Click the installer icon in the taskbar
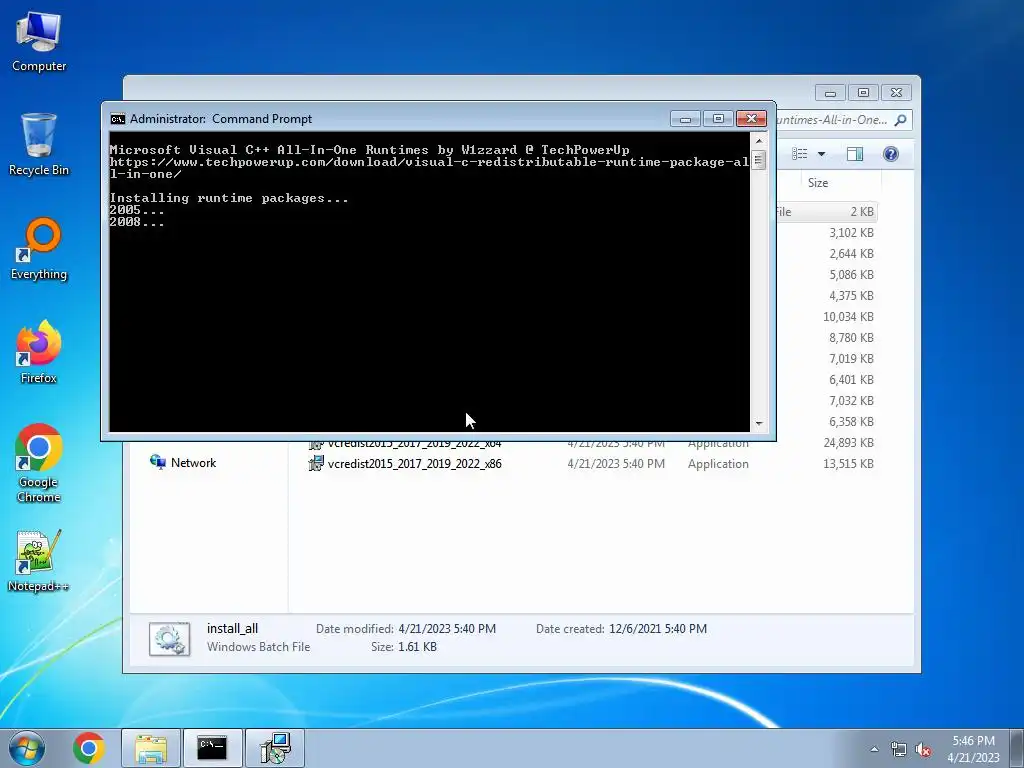 point(274,748)
